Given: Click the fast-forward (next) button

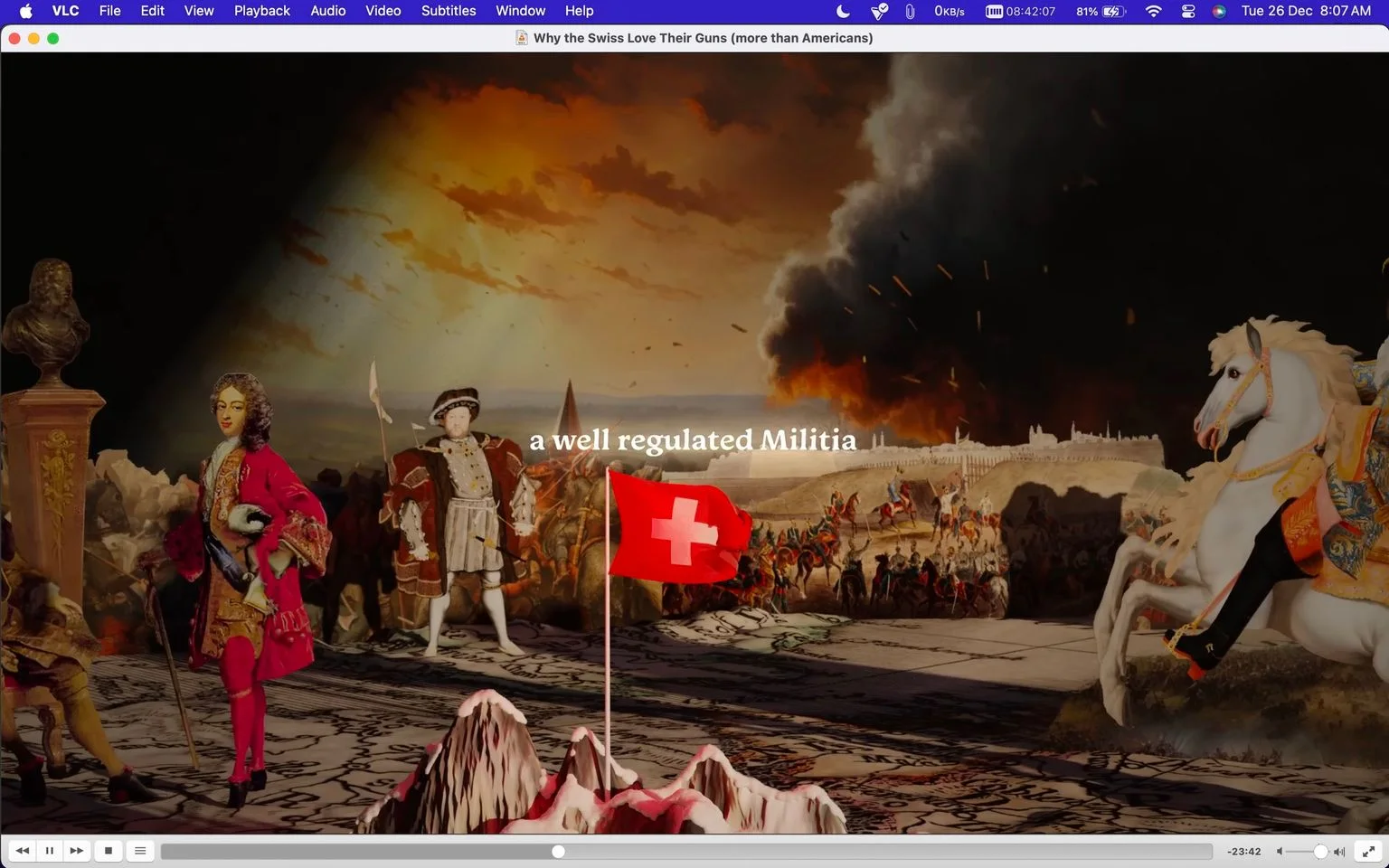Looking at the screenshot, I should click(x=77, y=851).
